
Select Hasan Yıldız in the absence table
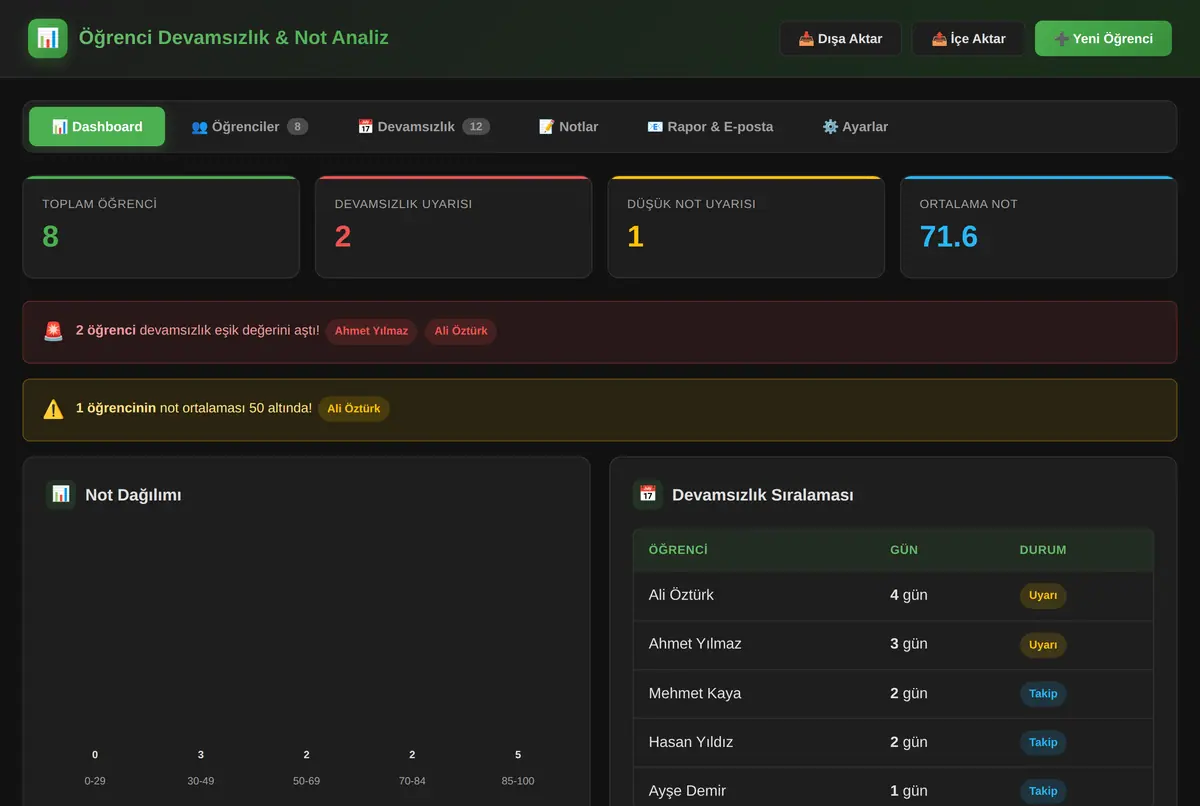[690, 742]
